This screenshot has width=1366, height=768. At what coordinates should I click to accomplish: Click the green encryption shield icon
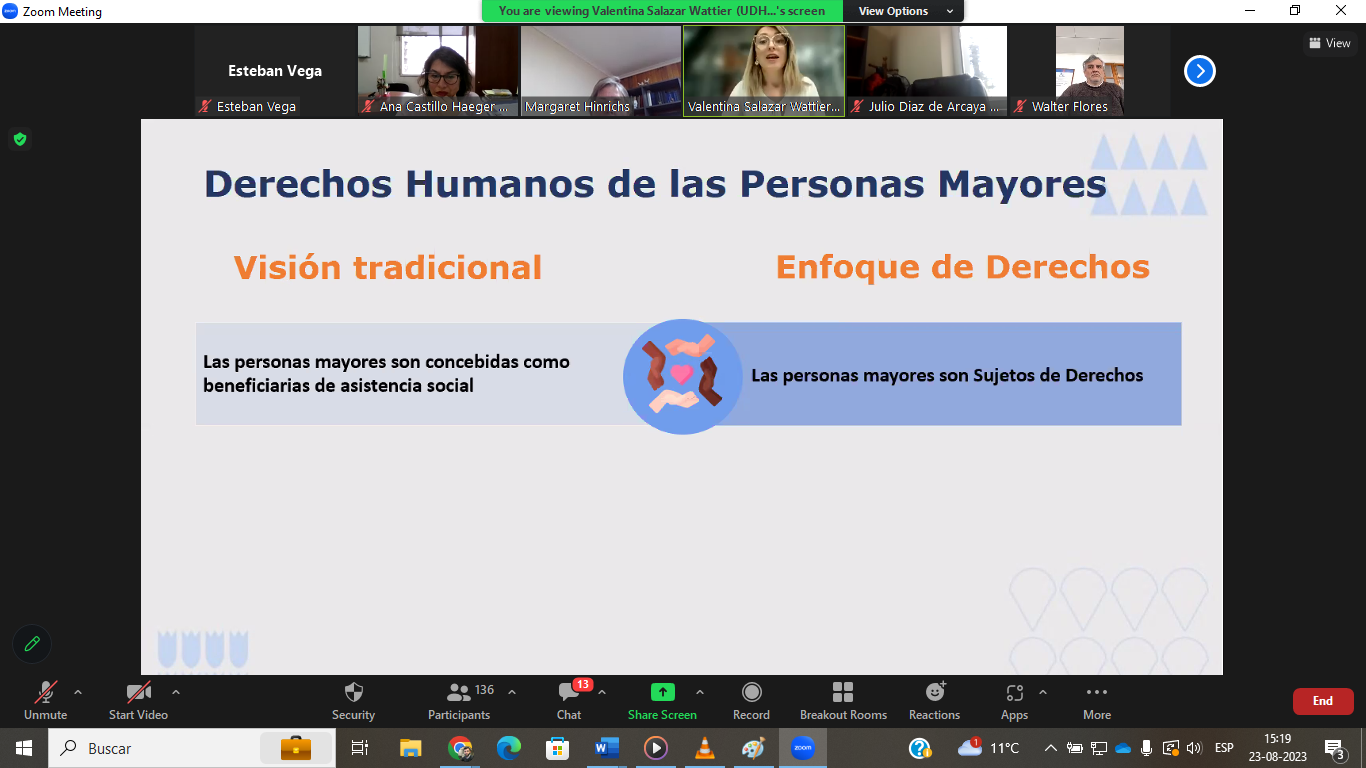point(20,139)
